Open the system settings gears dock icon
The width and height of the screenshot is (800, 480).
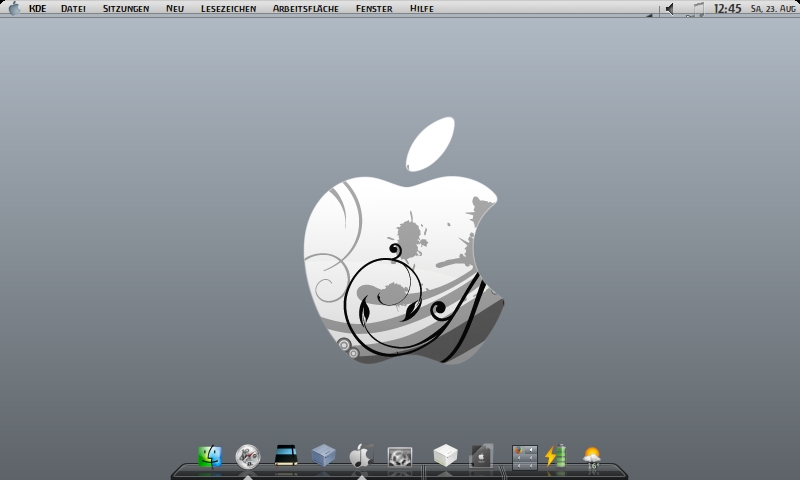(399, 457)
